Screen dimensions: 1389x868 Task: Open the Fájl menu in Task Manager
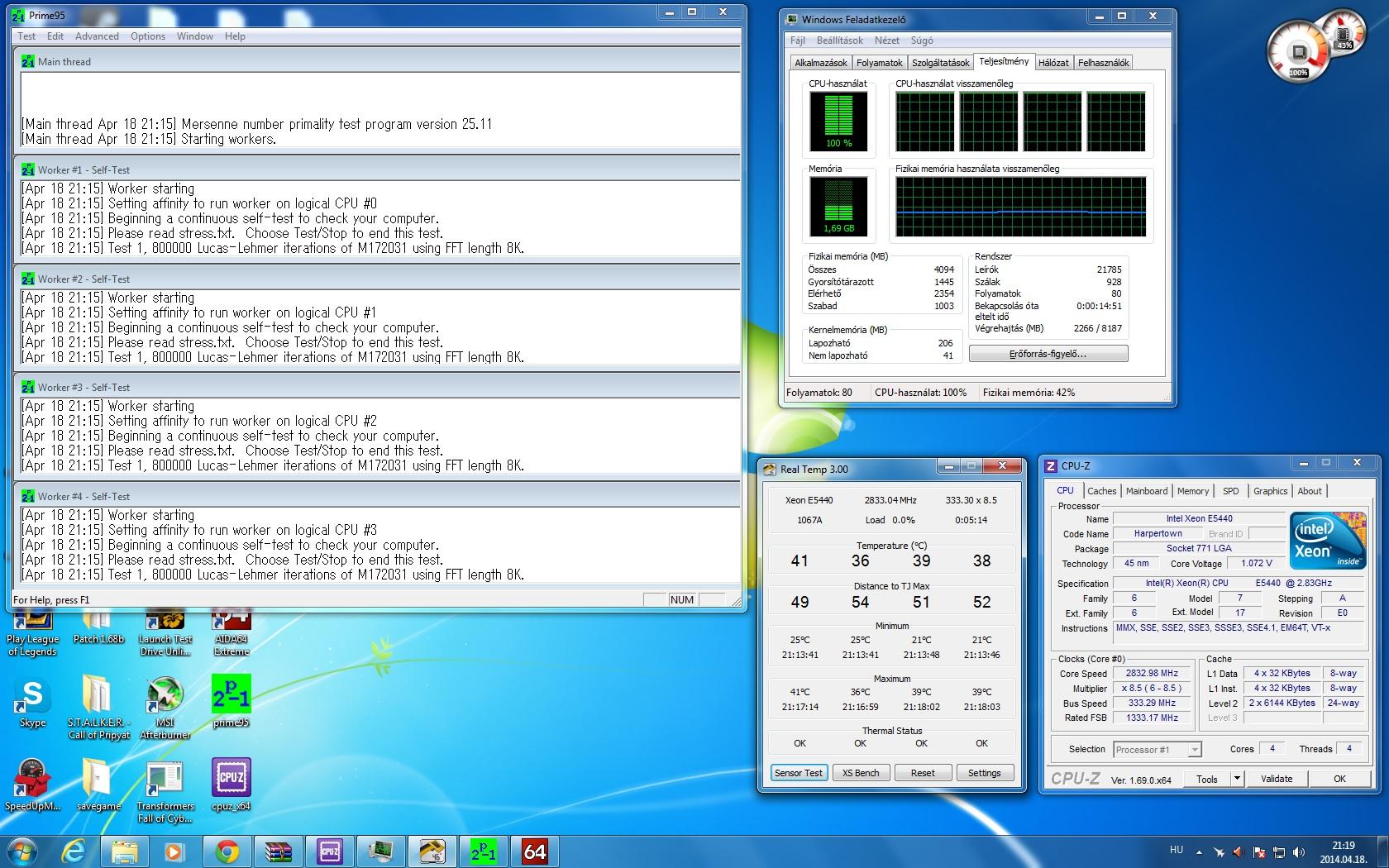click(797, 41)
